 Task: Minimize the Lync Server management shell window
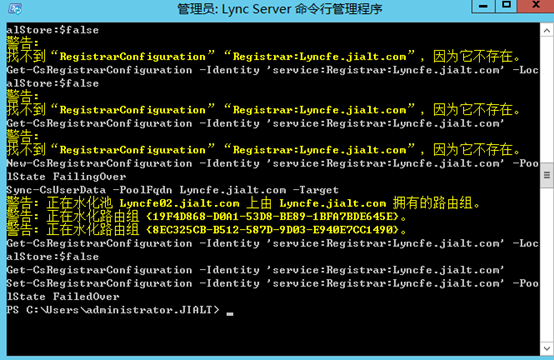[x=483, y=6]
